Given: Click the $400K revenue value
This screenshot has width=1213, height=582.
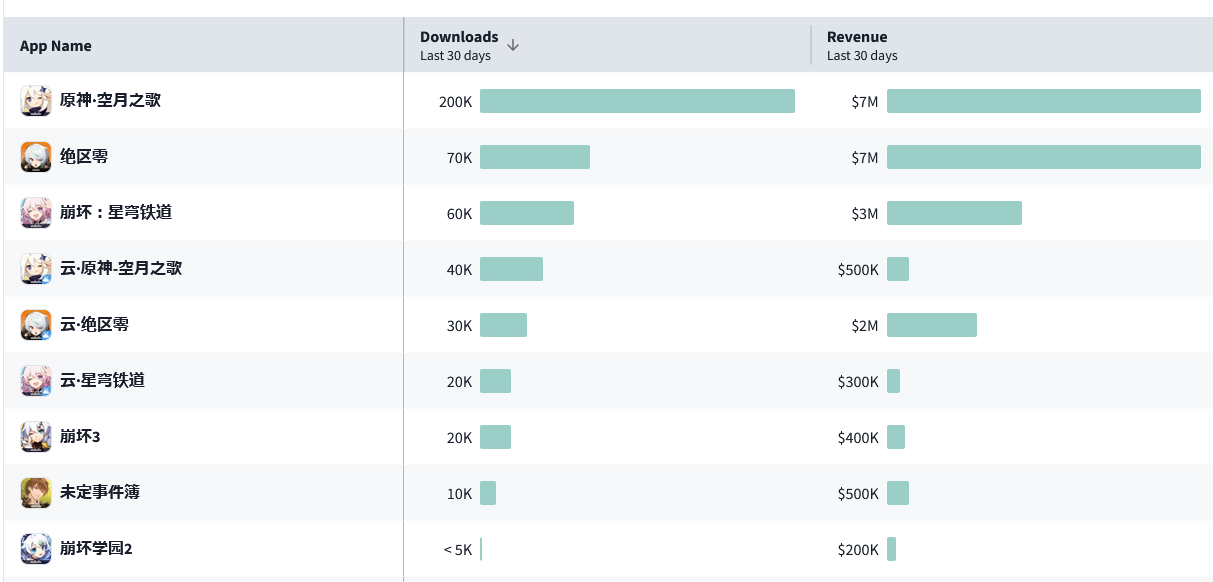Looking at the screenshot, I should coord(858,438).
